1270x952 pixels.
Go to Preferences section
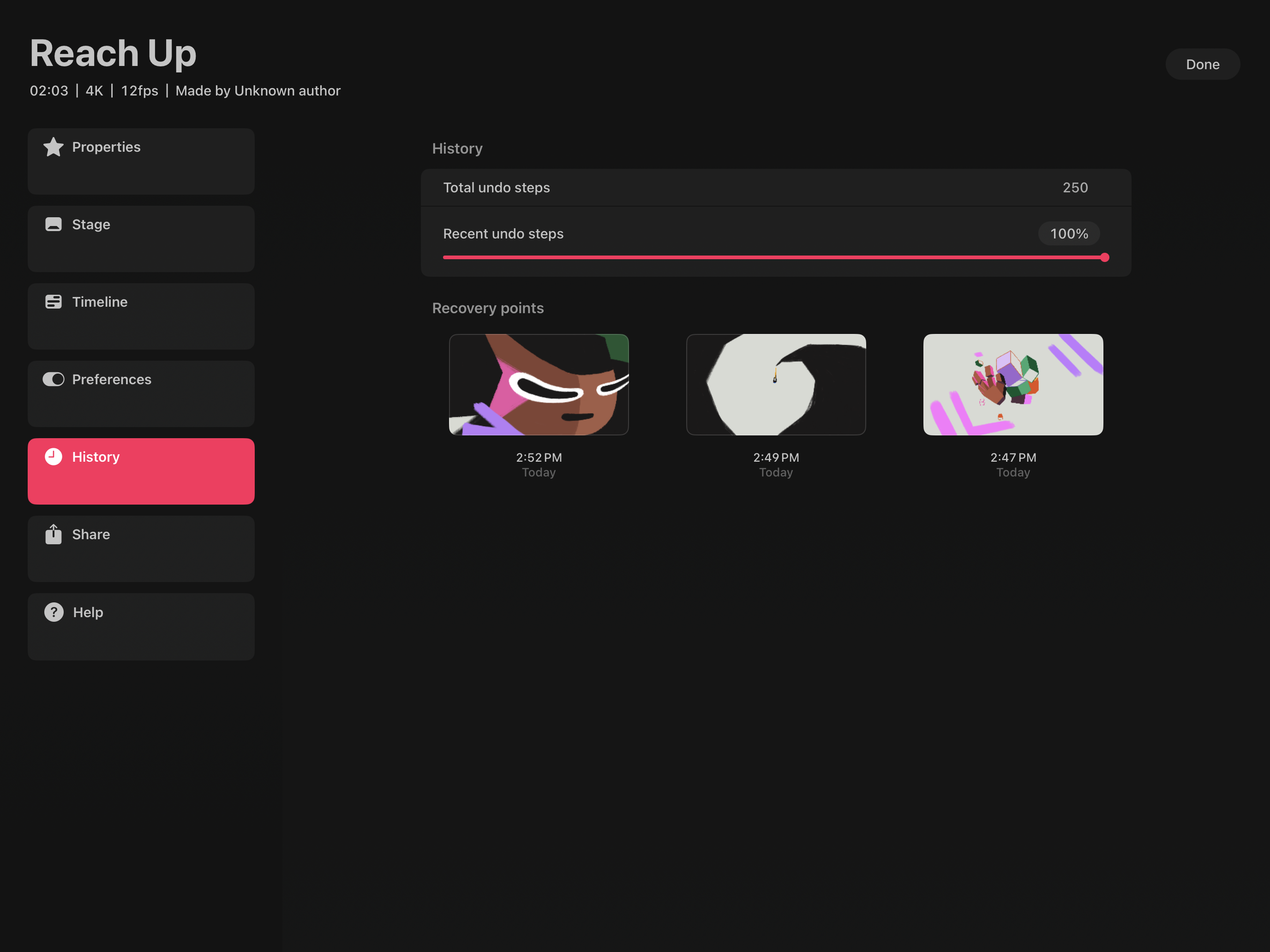pos(141,393)
